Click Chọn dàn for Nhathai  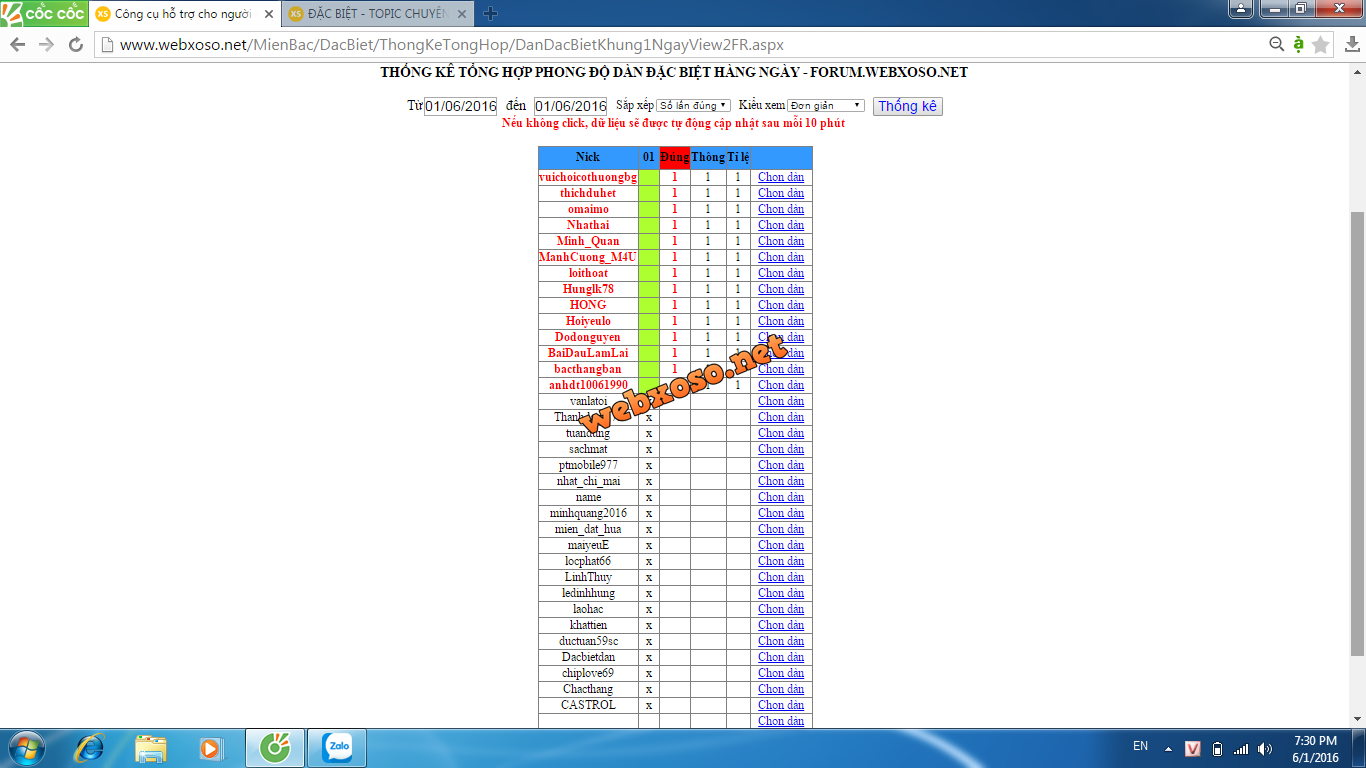[781, 225]
